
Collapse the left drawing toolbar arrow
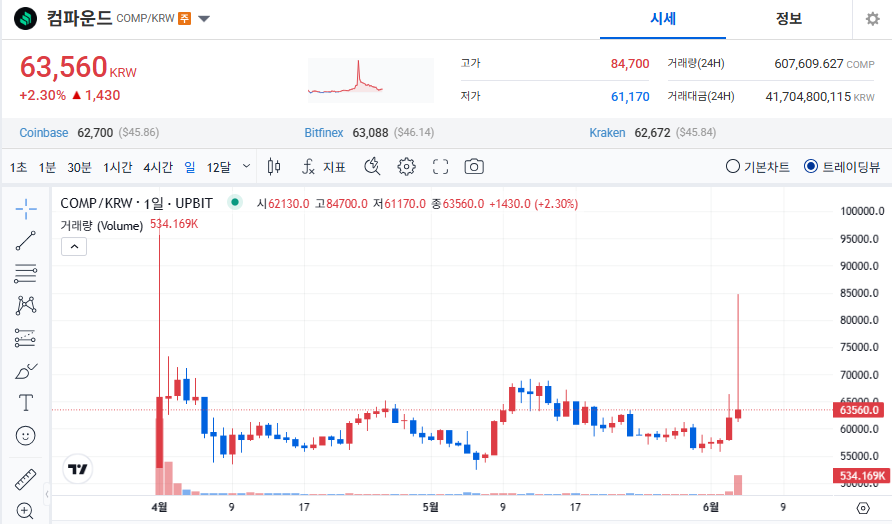(x=47, y=494)
